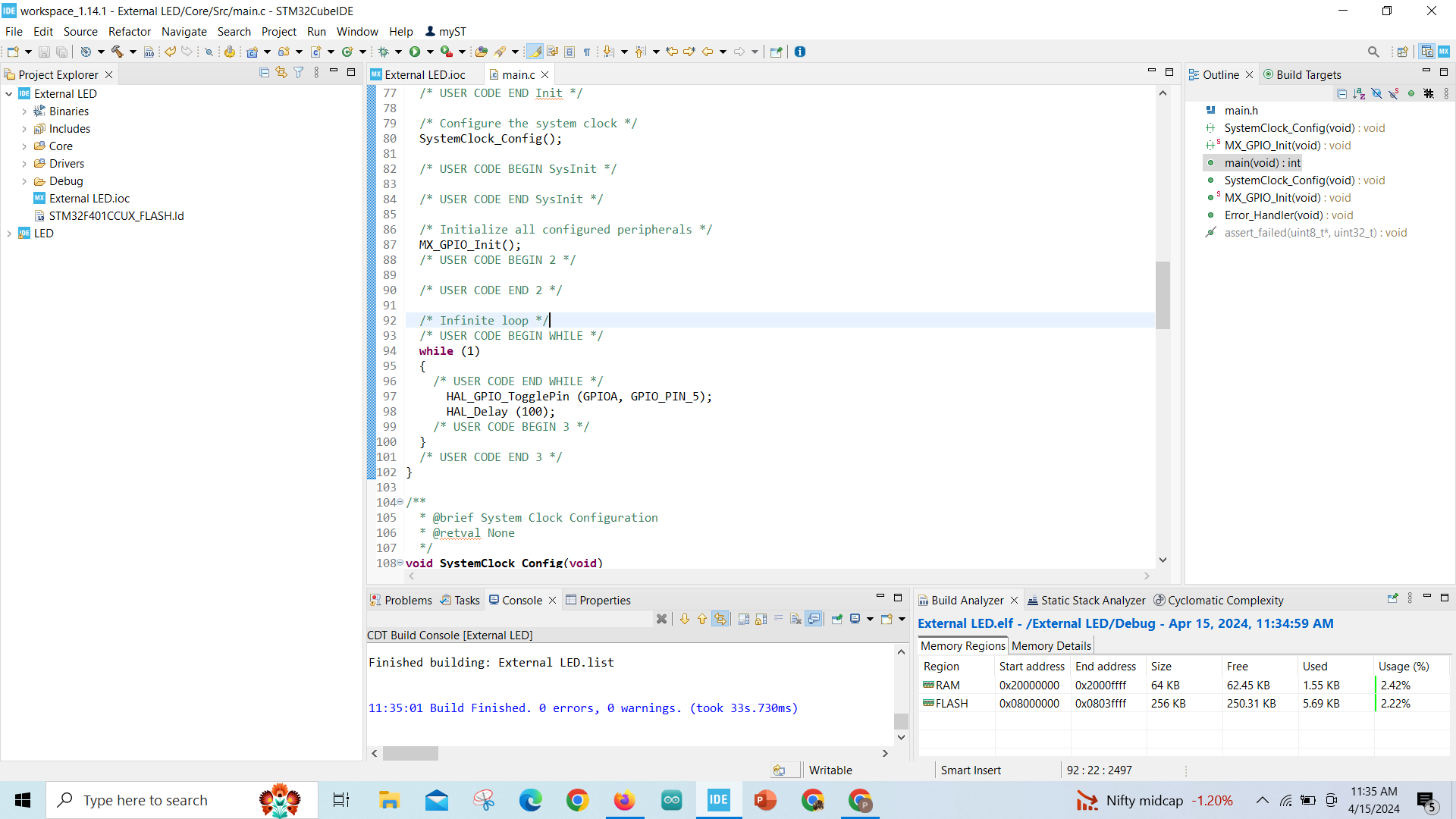The height and width of the screenshot is (819, 1456).
Task: Open the Run button dropdown arrow
Action: (430, 52)
